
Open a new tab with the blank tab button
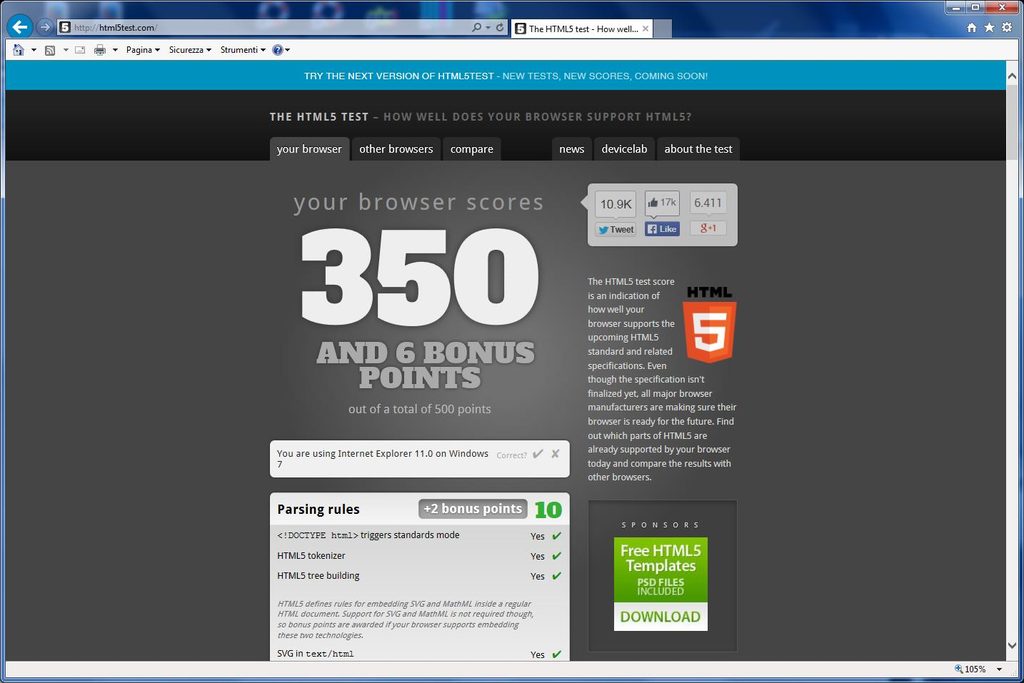click(663, 29)
